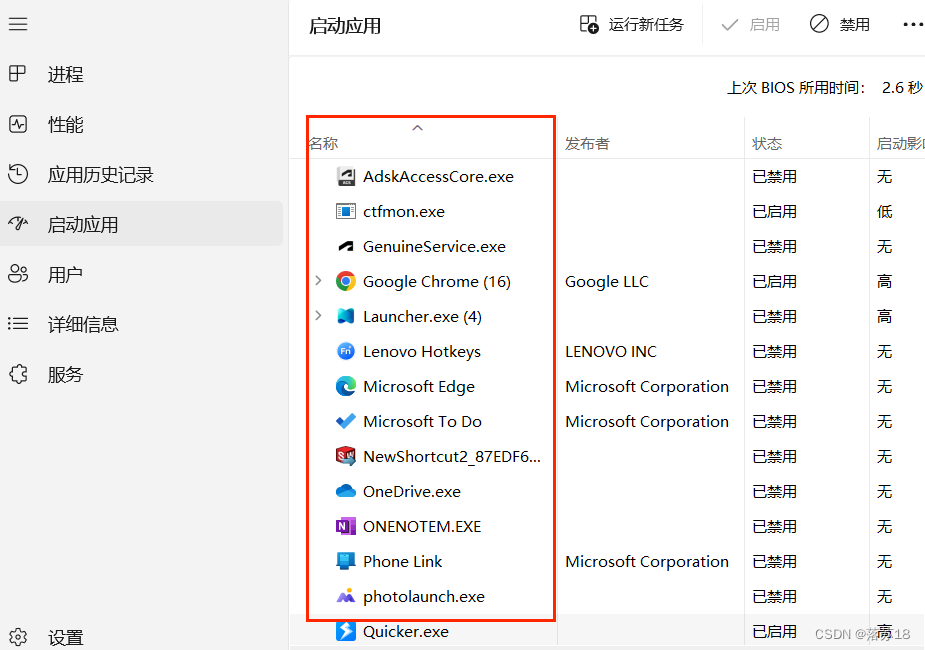The width and height of the screenshot is (925, 650).
Task: Click the 上次 BIOS 所用时间 label
Action: [x=796, y=88]
